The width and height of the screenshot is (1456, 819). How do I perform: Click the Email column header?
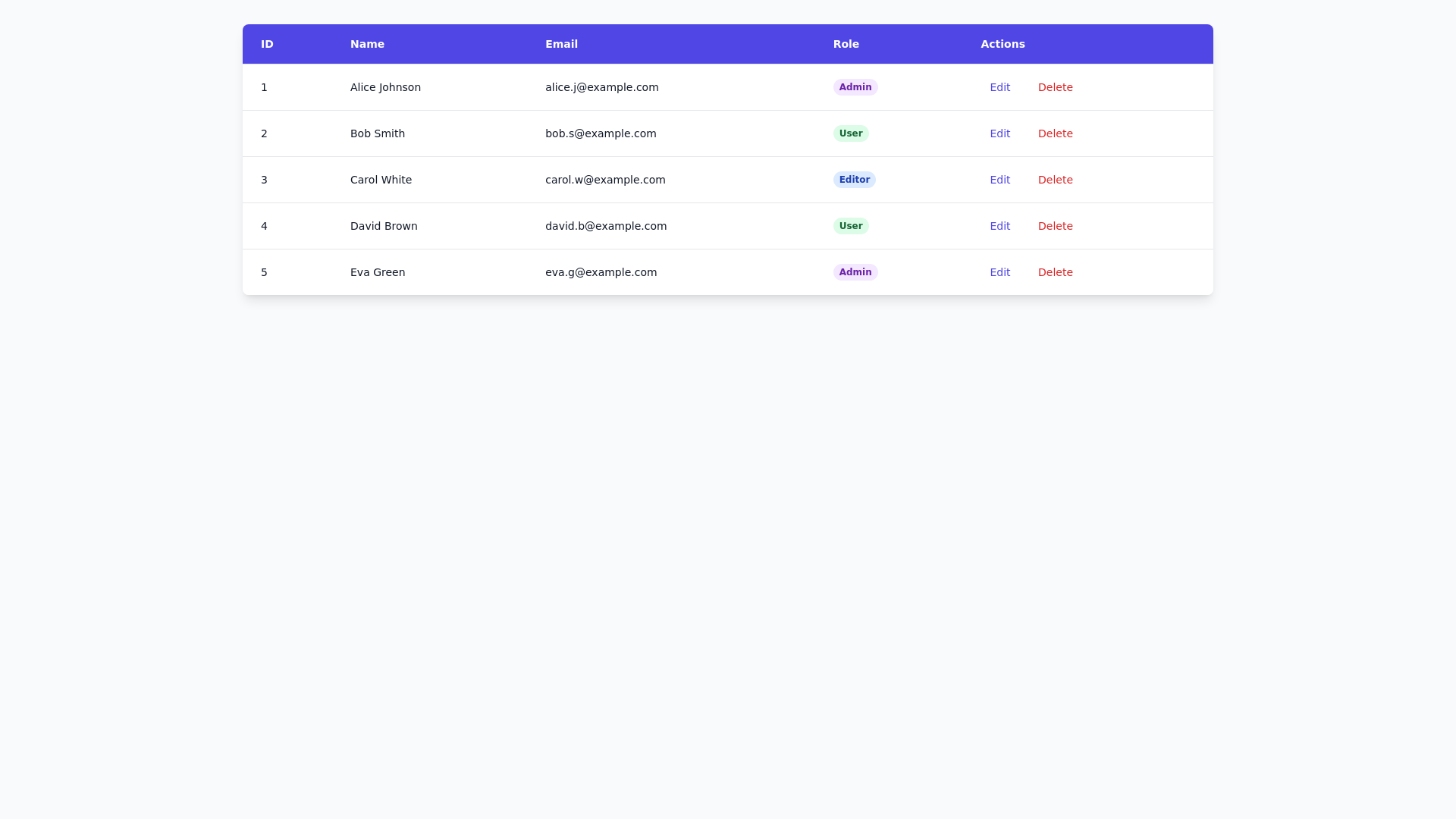point(561,44)
